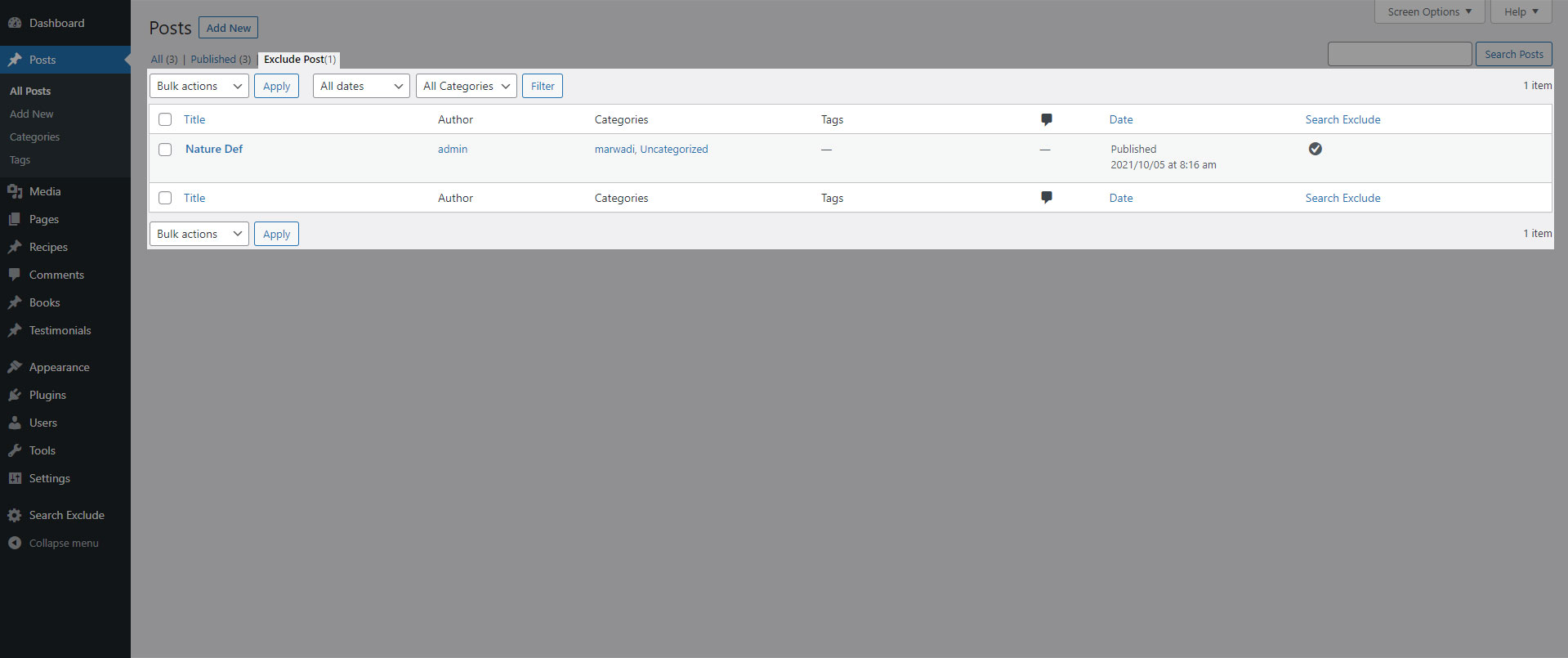Expand the Help panel
The width and height of the screenshot is (1568, 658).
(1521, 11)
